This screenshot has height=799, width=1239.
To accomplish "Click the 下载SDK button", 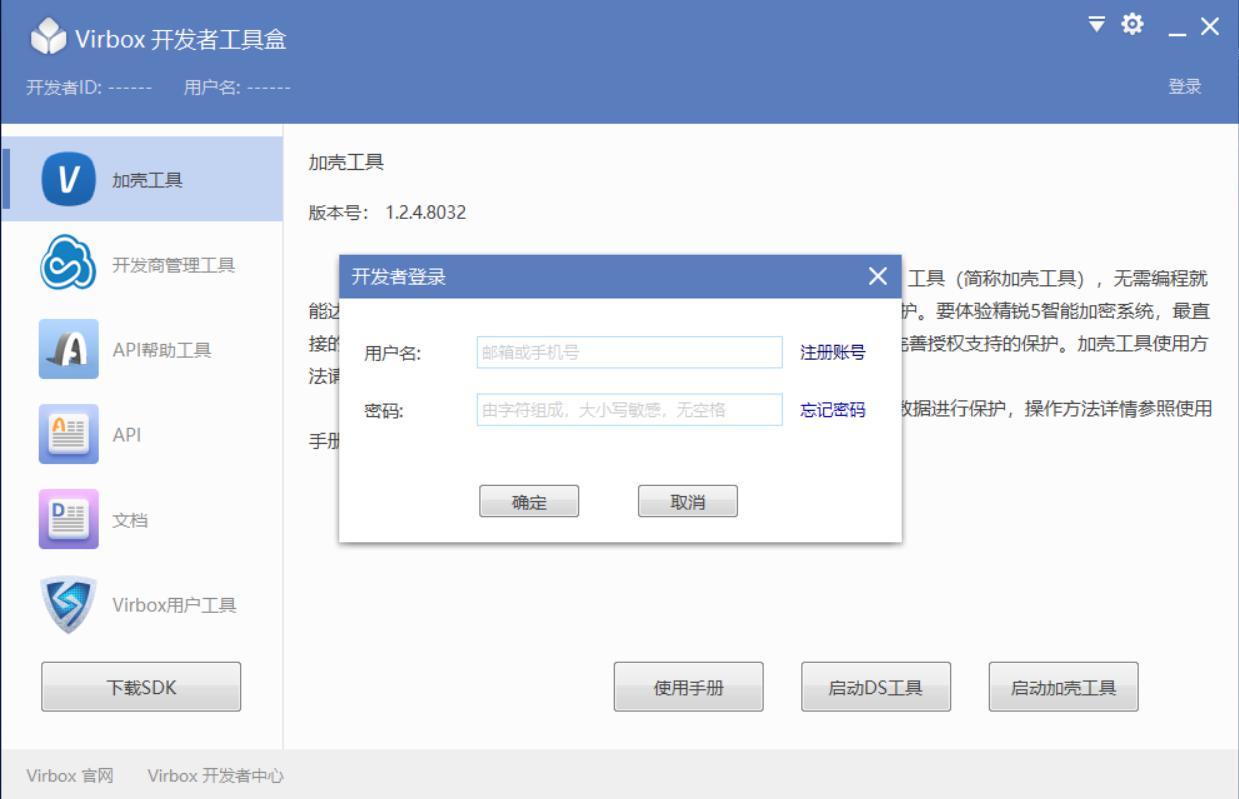I will pos(141,687).
